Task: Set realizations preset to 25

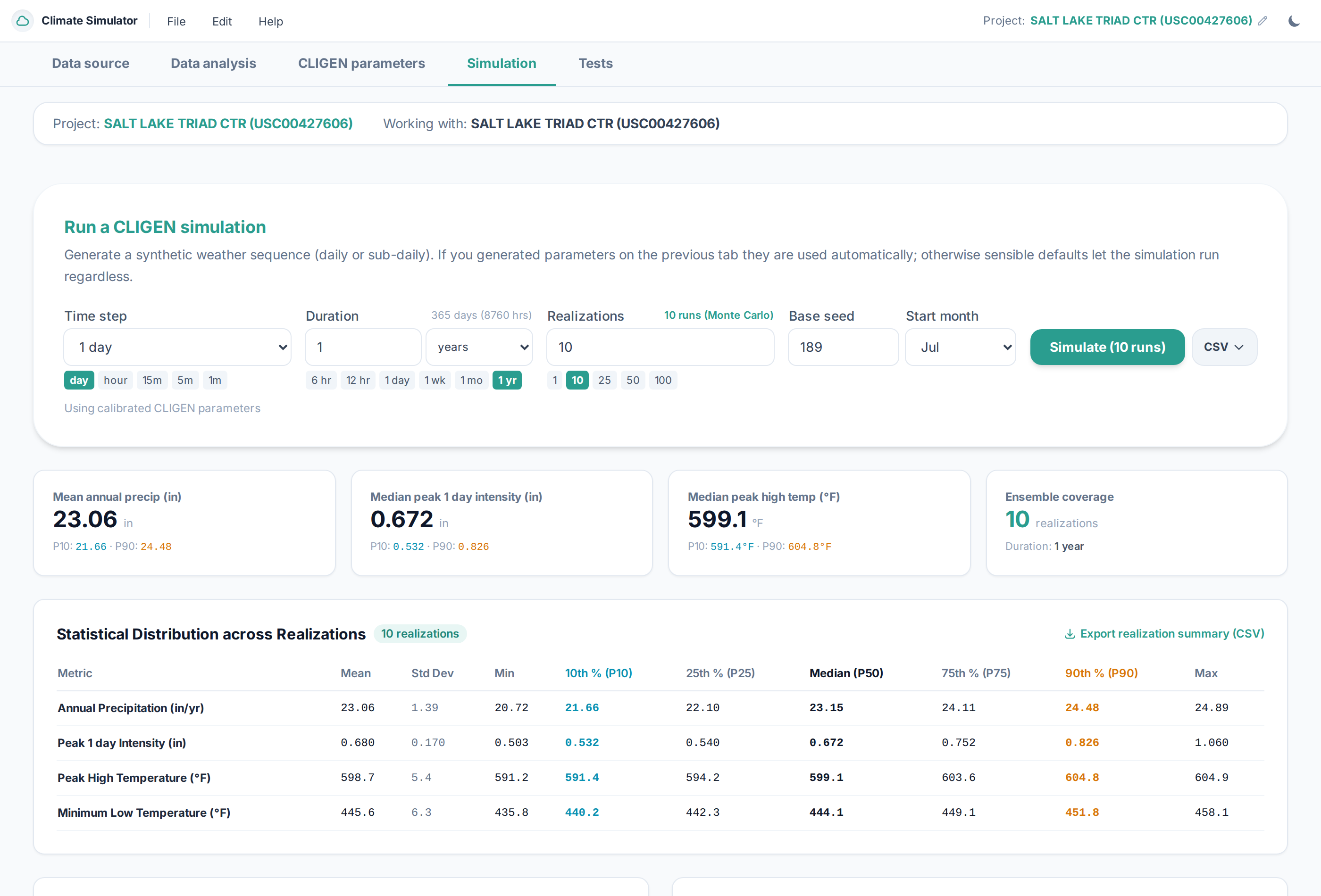Action: tap(604, 380)
